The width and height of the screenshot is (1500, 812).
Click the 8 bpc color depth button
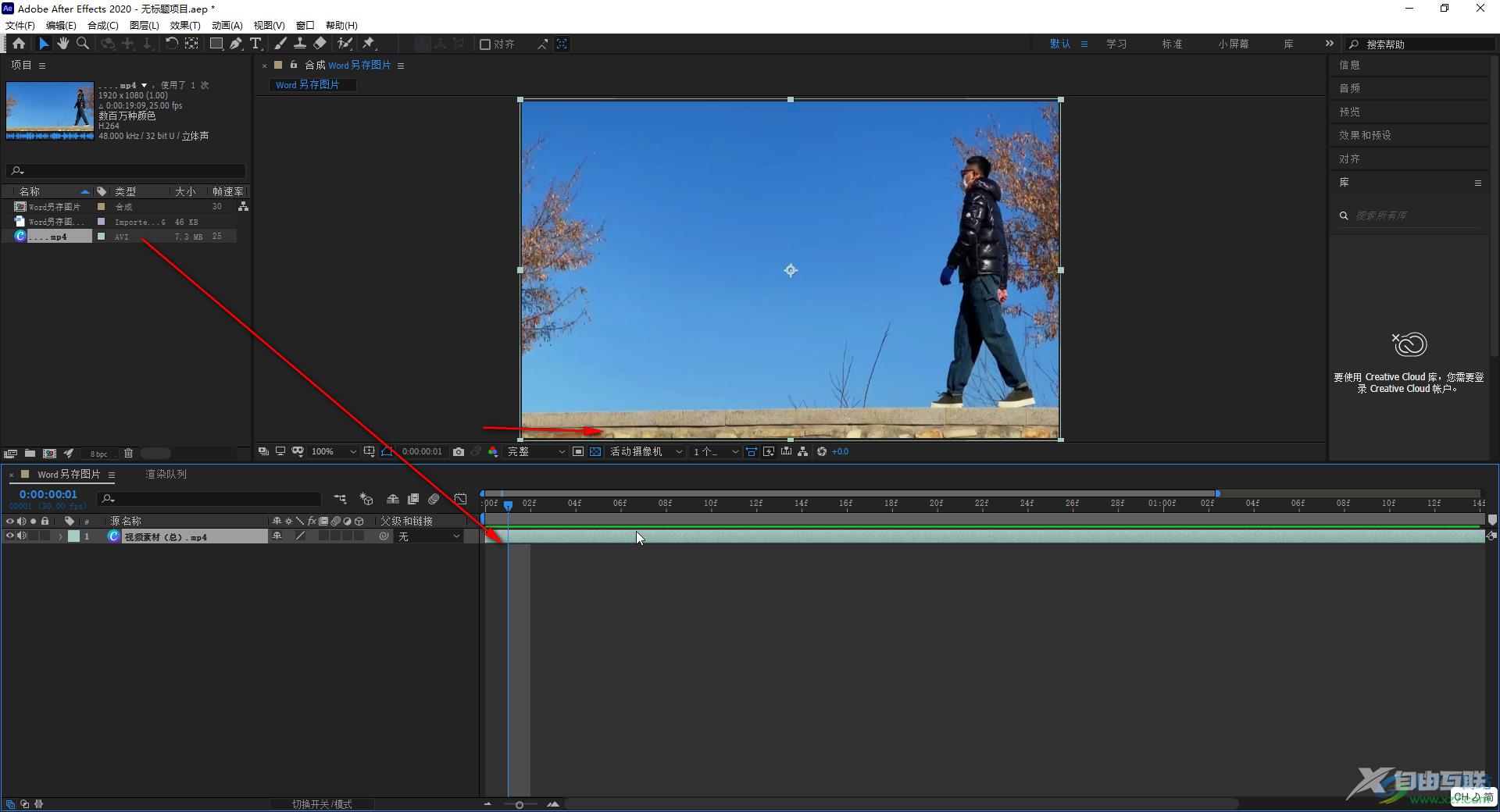(98, 454)
